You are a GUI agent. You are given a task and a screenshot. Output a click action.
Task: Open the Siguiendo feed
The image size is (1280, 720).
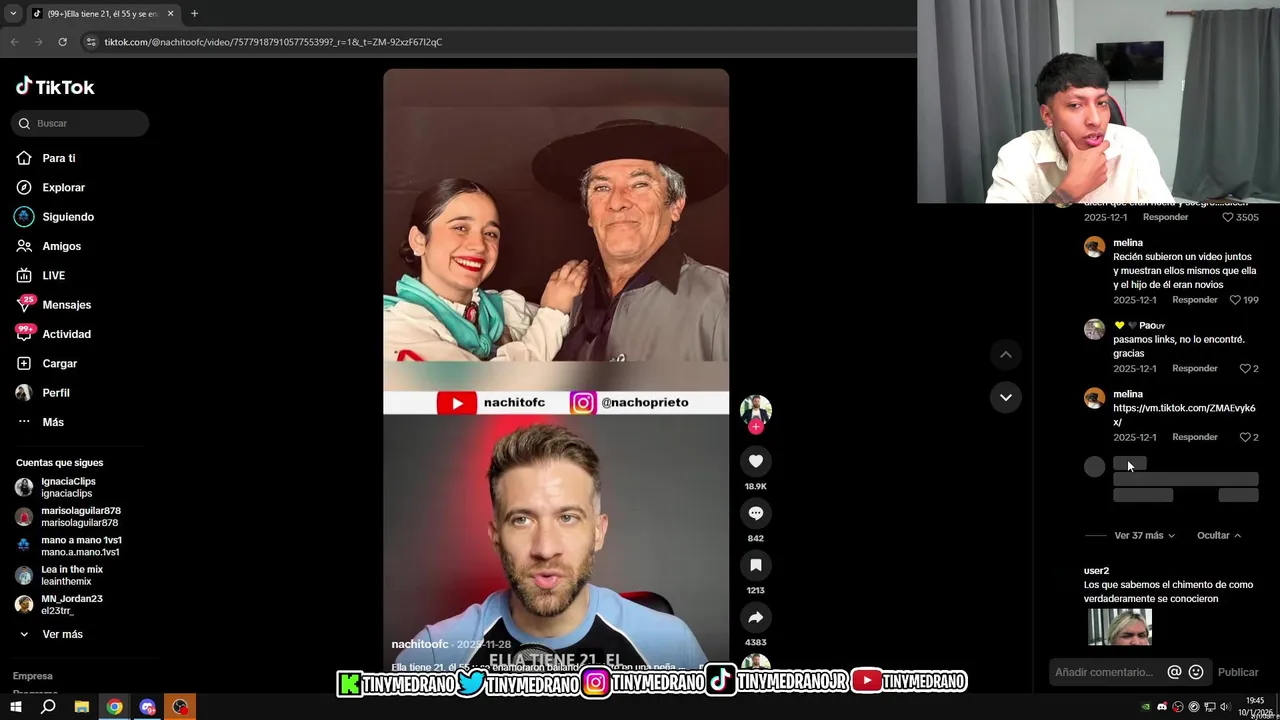point(67,217)
